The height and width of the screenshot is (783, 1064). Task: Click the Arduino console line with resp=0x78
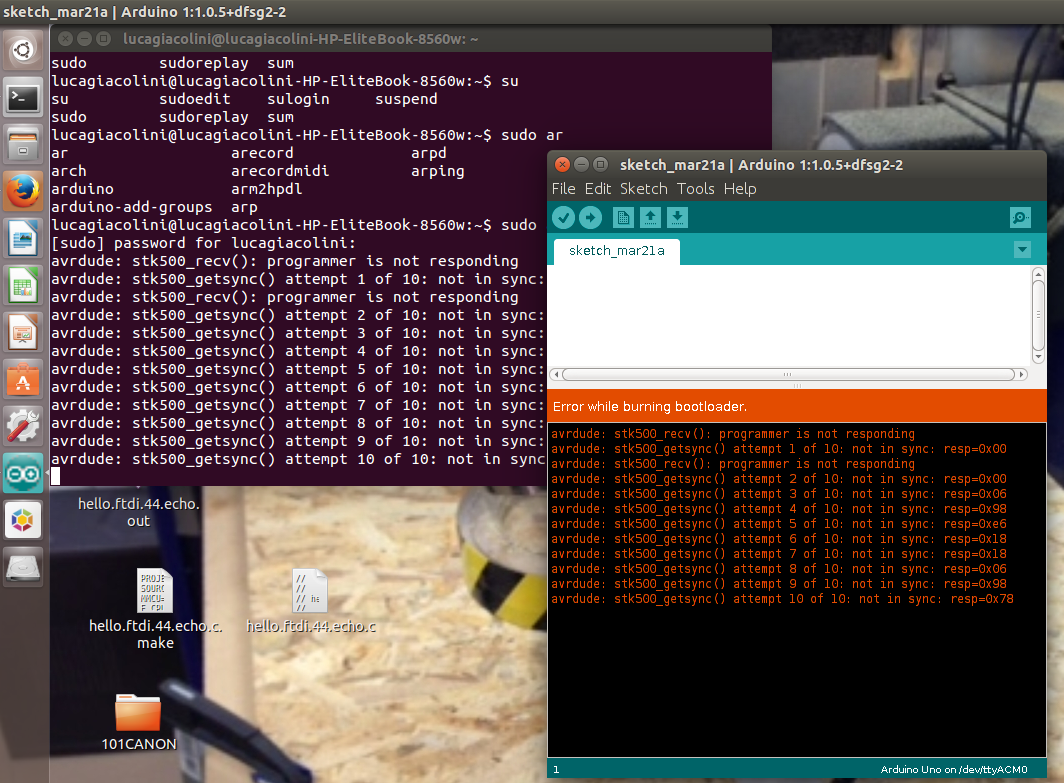click(782, 599)
